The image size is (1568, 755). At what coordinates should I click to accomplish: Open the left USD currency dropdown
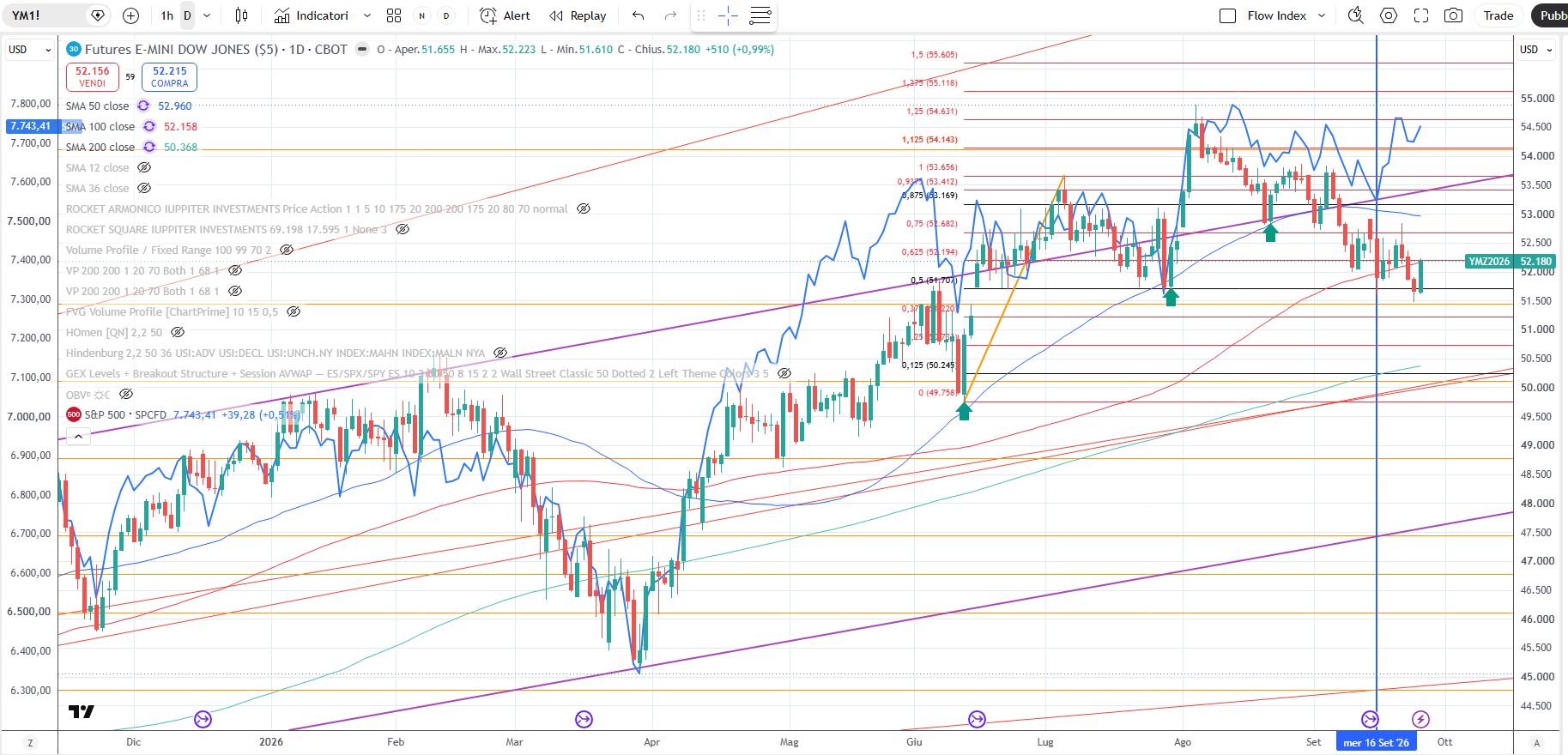point(30,50)
